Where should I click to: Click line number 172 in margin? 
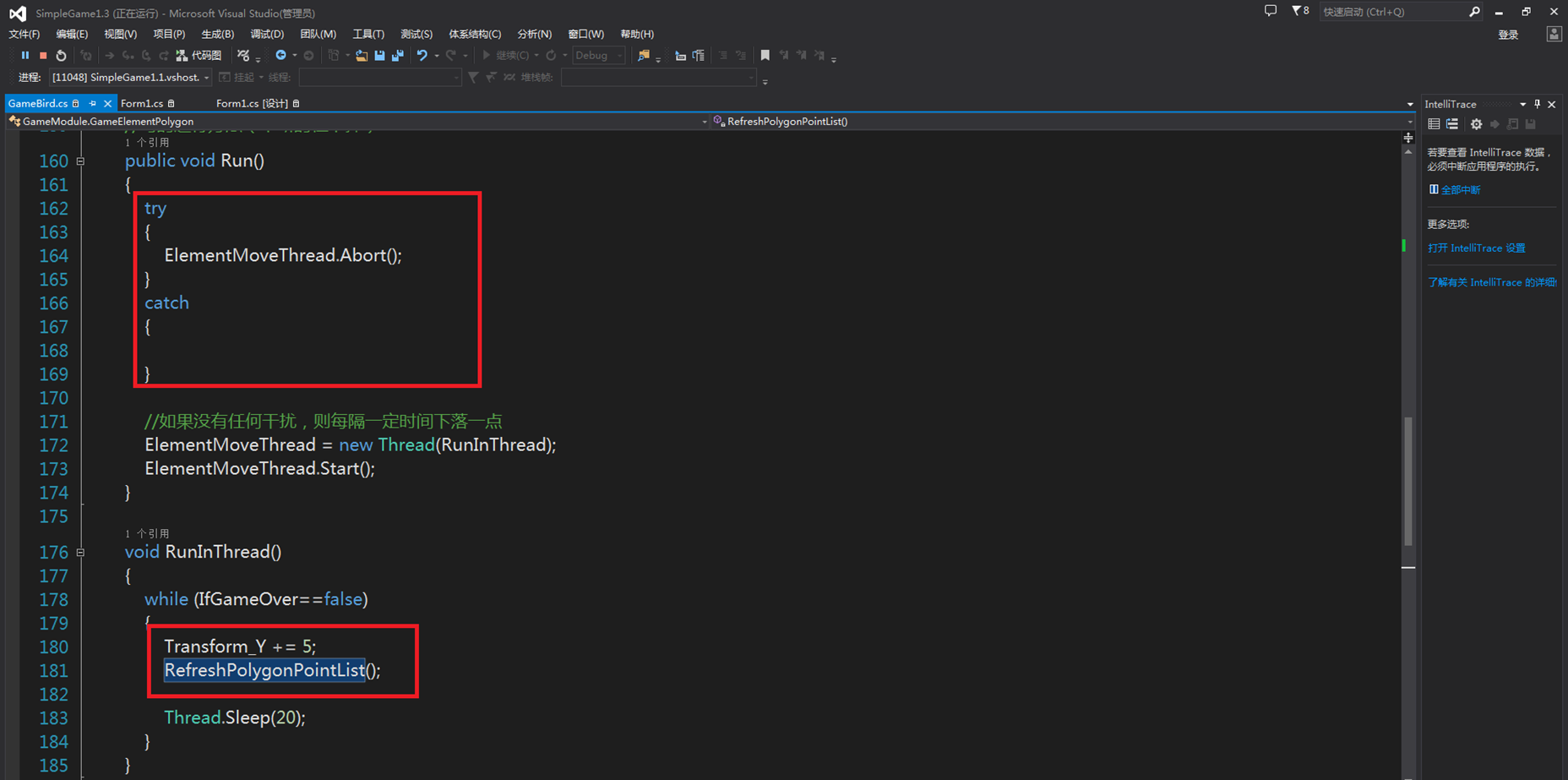click(x=53, y=445)
